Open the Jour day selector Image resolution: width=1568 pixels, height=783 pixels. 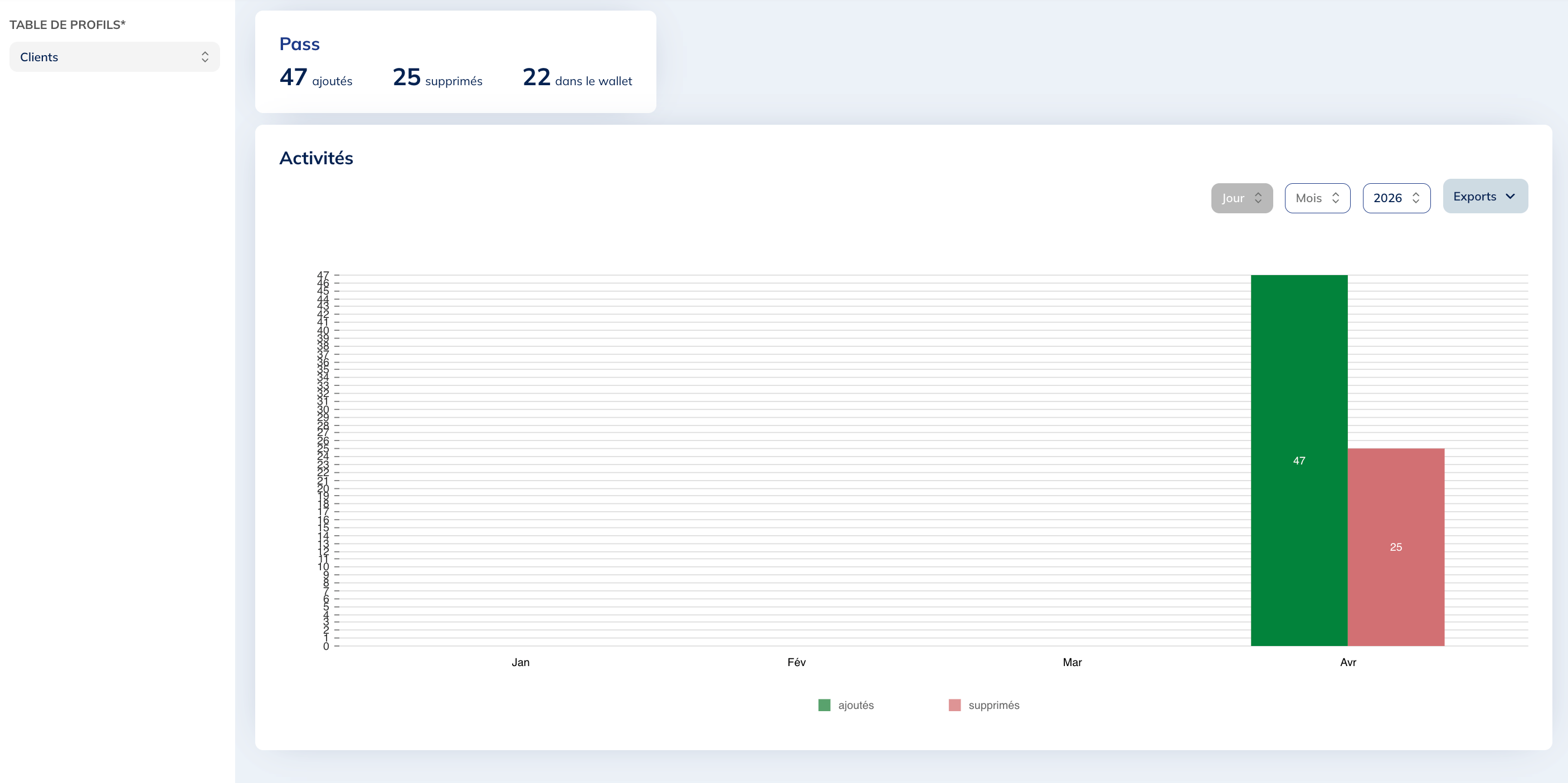click(1241, 198)
